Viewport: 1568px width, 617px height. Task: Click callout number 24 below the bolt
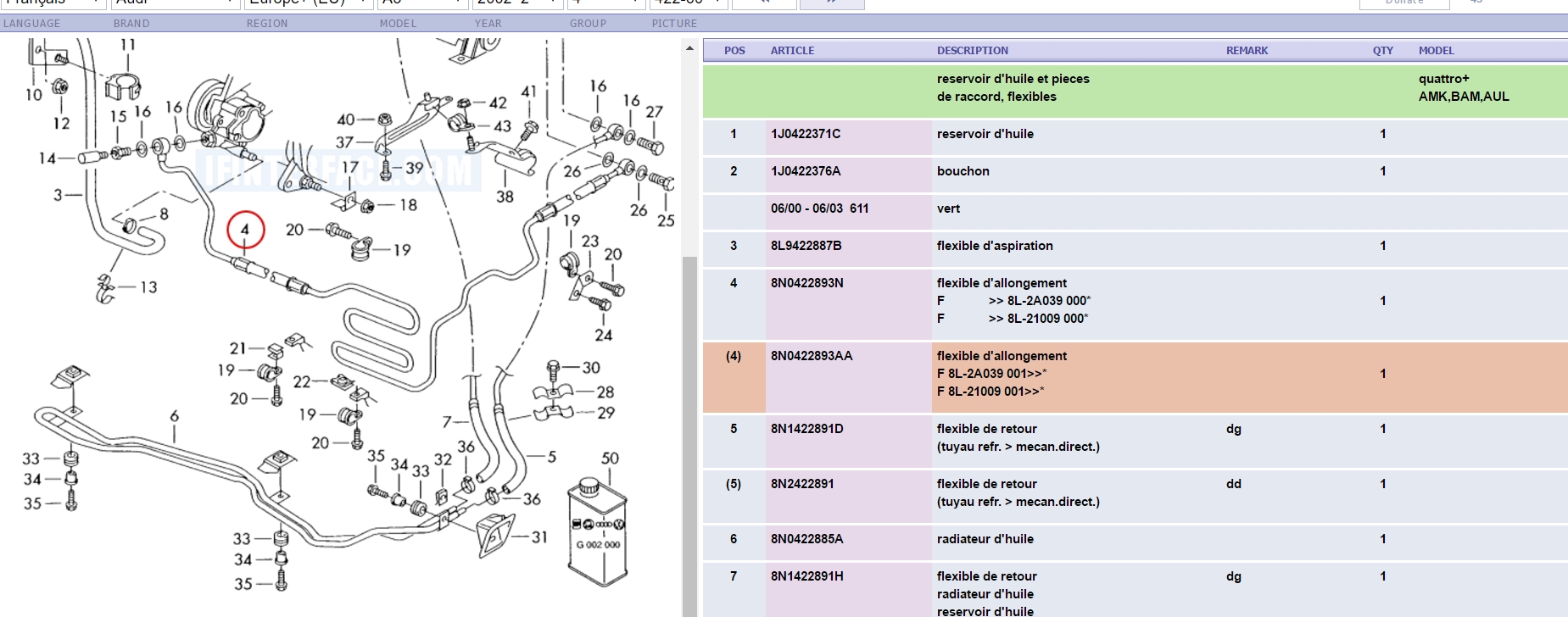603,335
